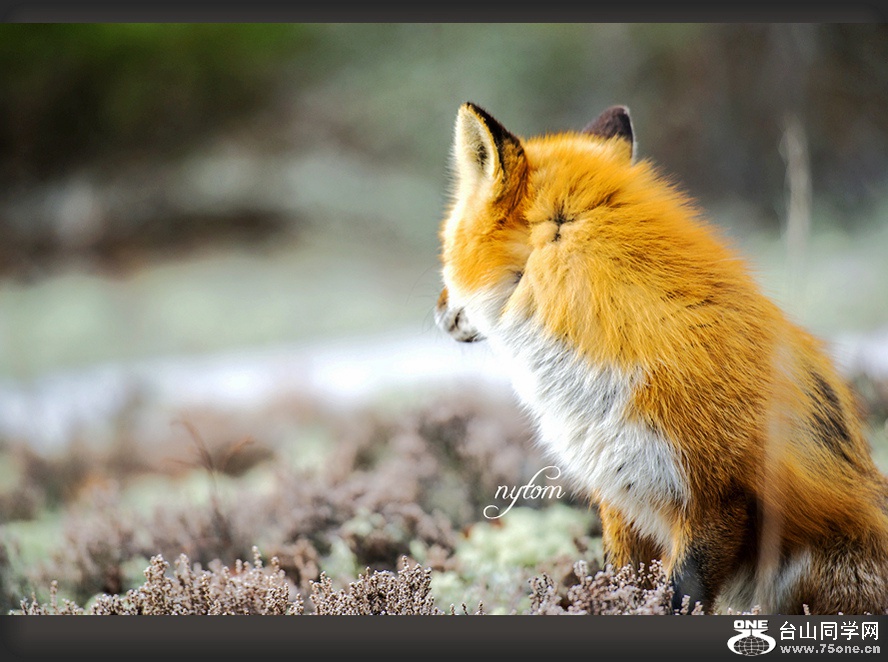The height and width of the screenshot is (662, 888).
Task: Click the 台山同学网 site title text
Action: pos(830,630)
